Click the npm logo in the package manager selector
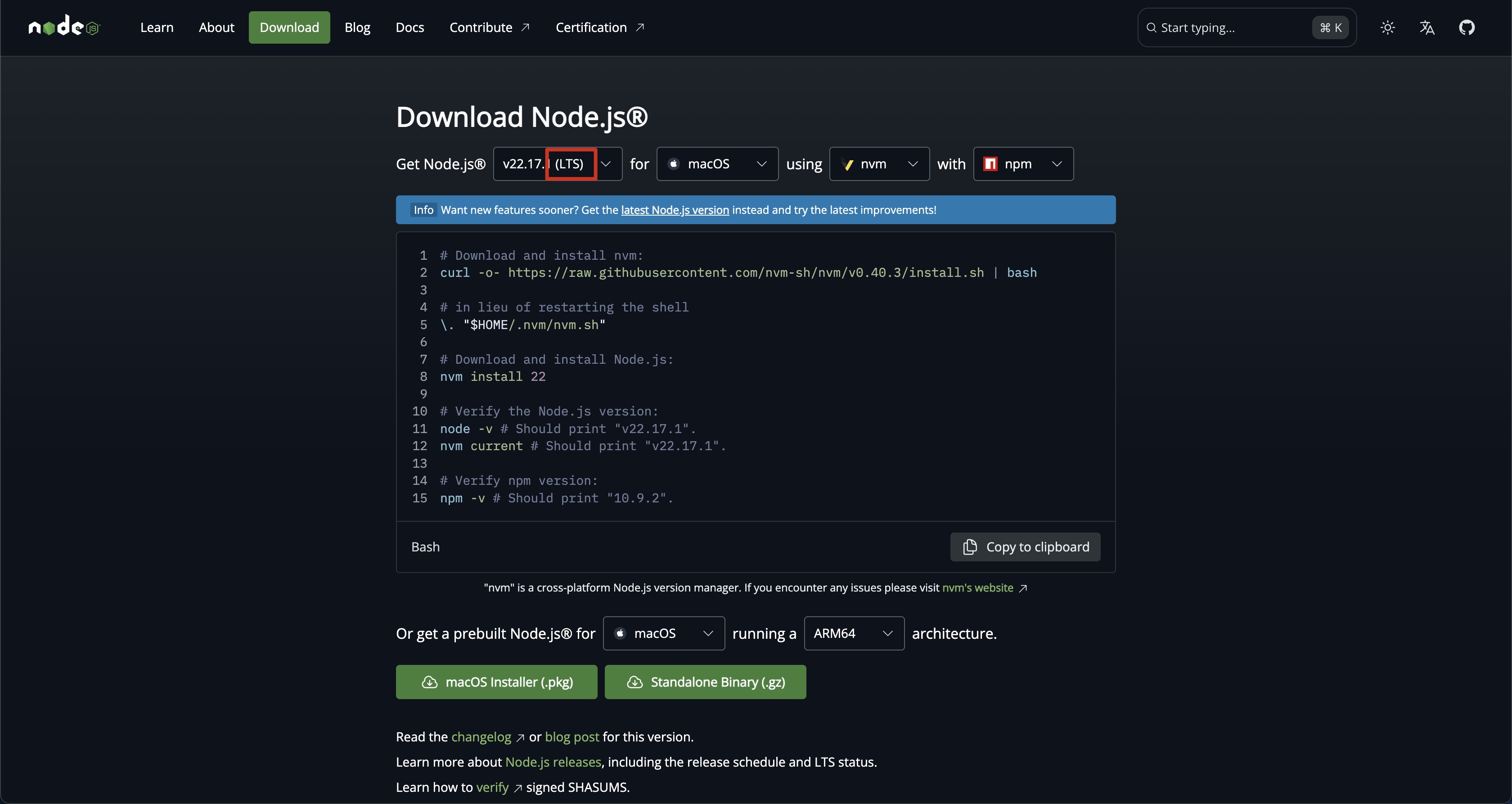This screenshot has height=804, width=1512. click(x=990, y=164)
